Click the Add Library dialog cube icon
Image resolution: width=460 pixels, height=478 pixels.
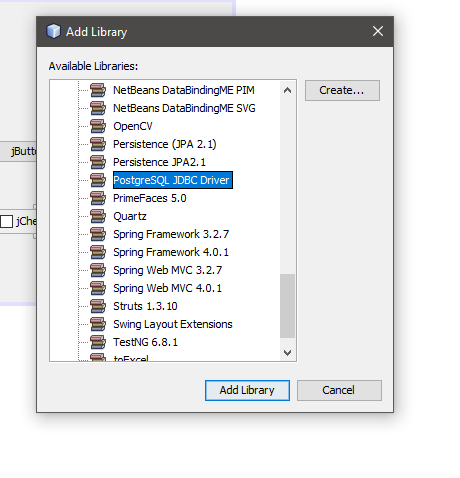53,31
